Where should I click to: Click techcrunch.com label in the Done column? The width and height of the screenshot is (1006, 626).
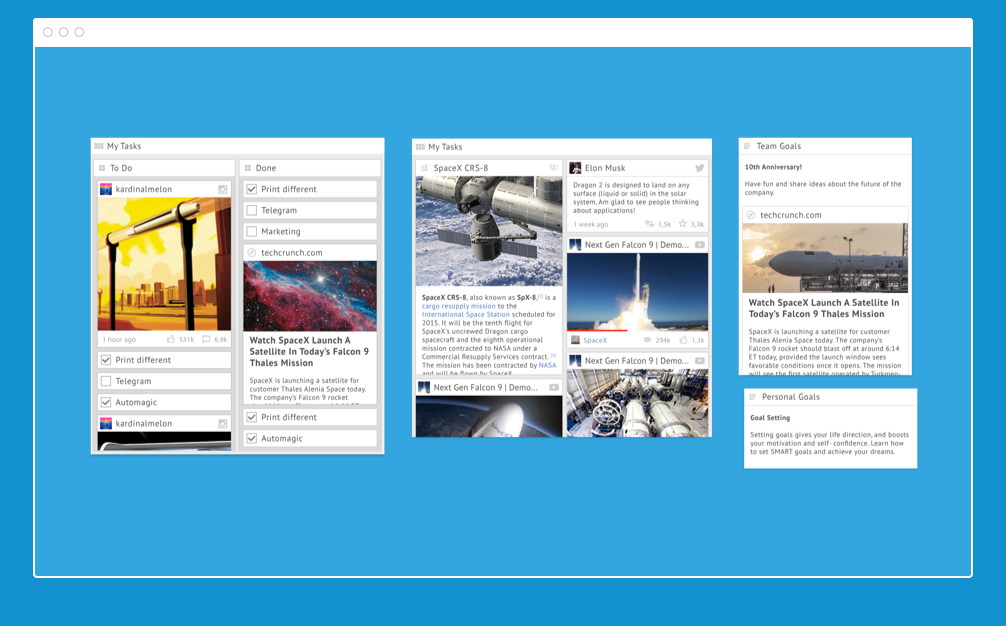pos(291,253)
